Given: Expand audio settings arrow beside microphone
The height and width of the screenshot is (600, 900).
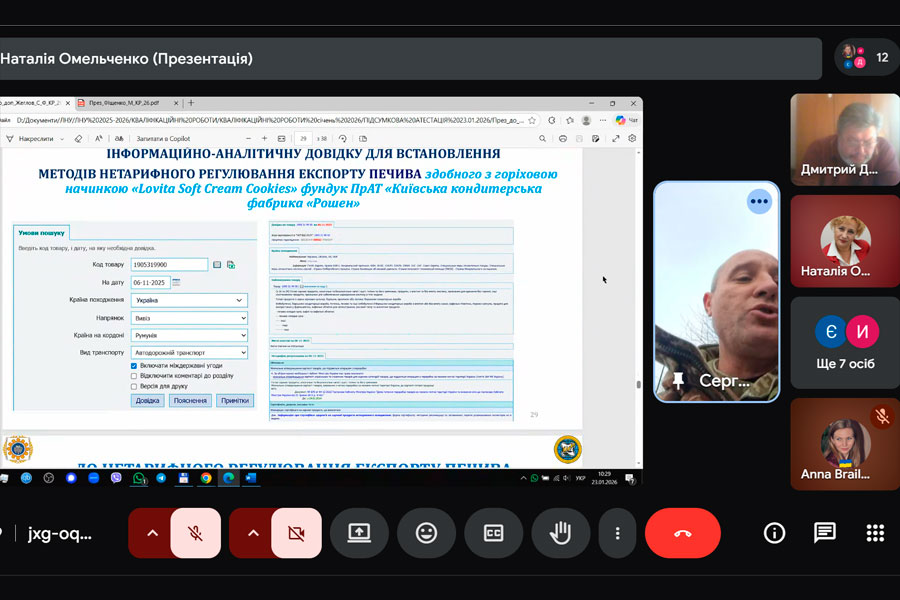Looking at the screenshot, I should (x=152, y=533).
